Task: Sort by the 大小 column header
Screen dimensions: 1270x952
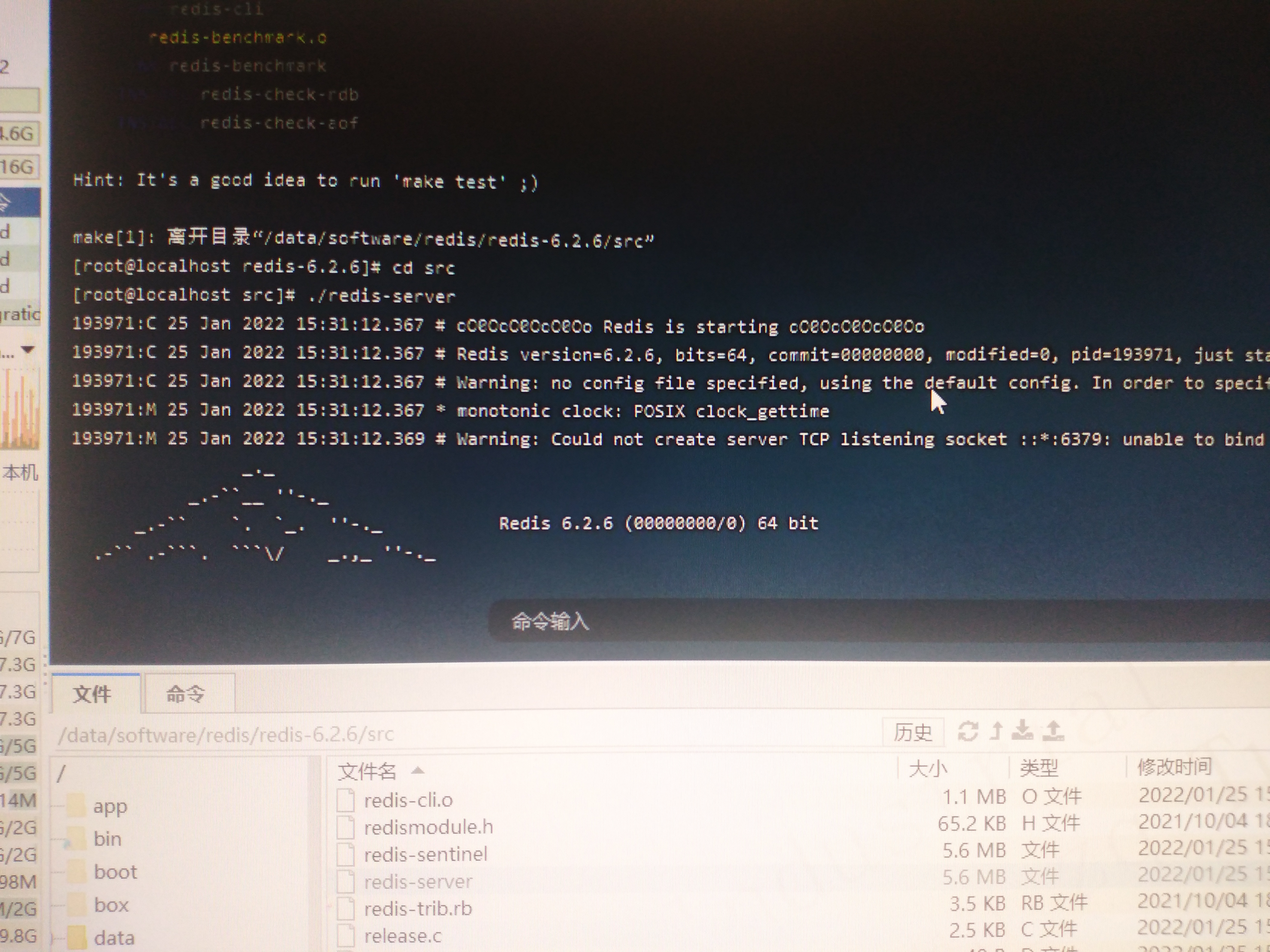Action: pyautogui.click(x=928, y=768)
